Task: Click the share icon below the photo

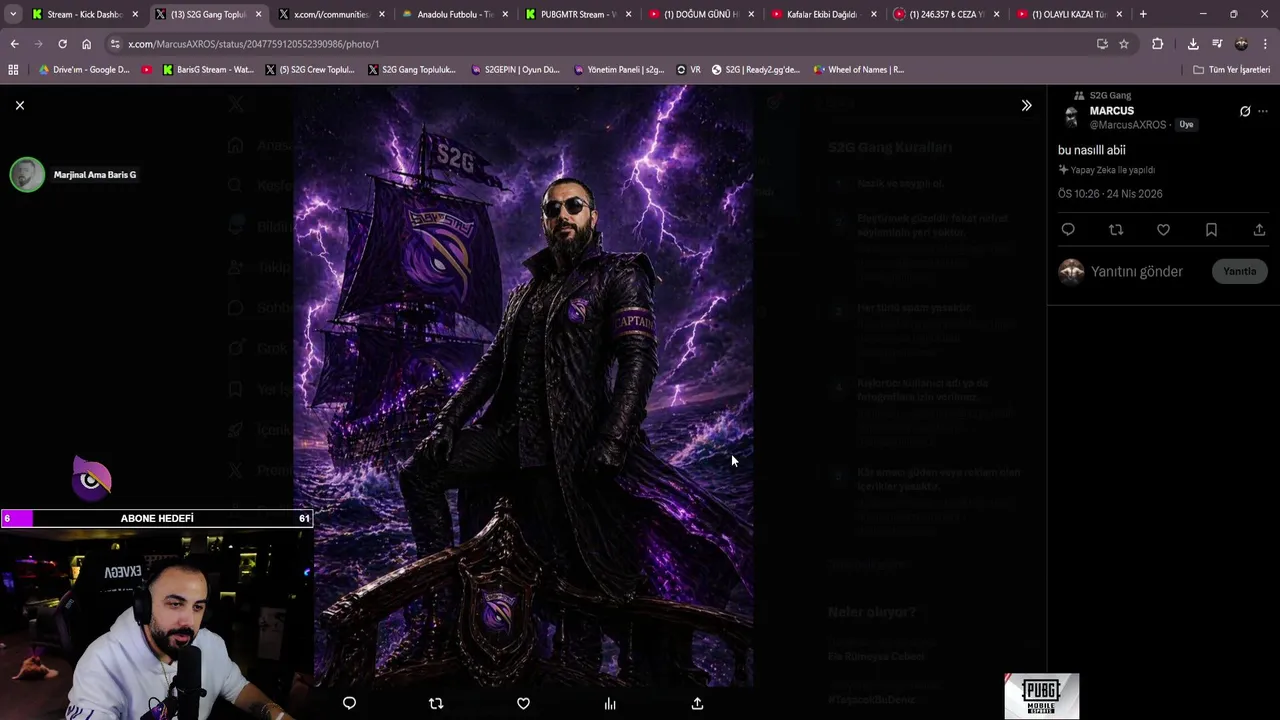Action: pos(697,703)
